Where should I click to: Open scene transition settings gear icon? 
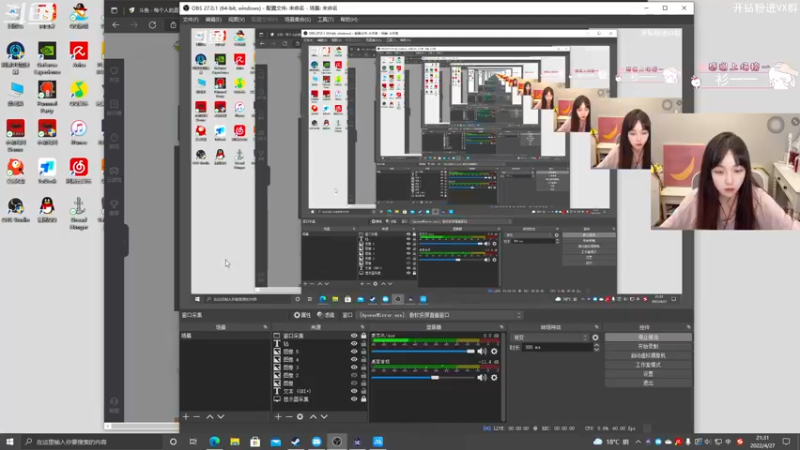click(x=595, y=337)
